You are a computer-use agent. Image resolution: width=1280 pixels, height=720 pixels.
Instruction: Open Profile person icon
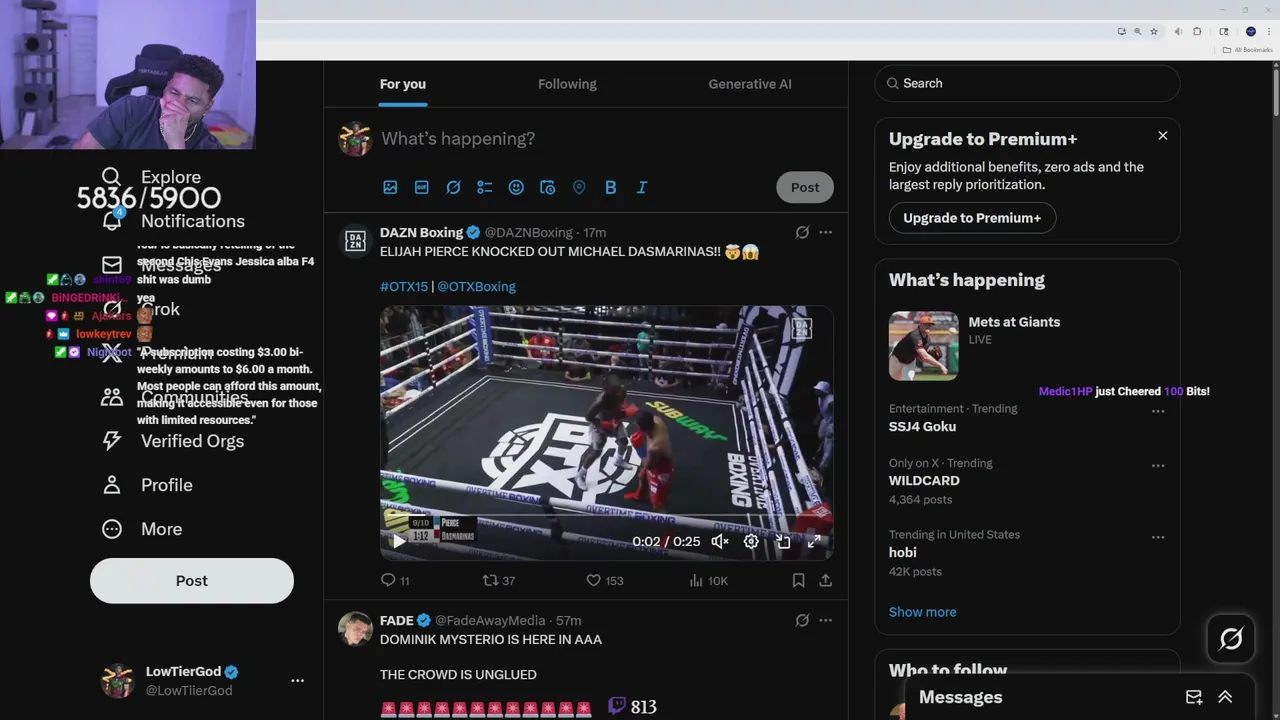pyautogui.click(x=111, y=485)
